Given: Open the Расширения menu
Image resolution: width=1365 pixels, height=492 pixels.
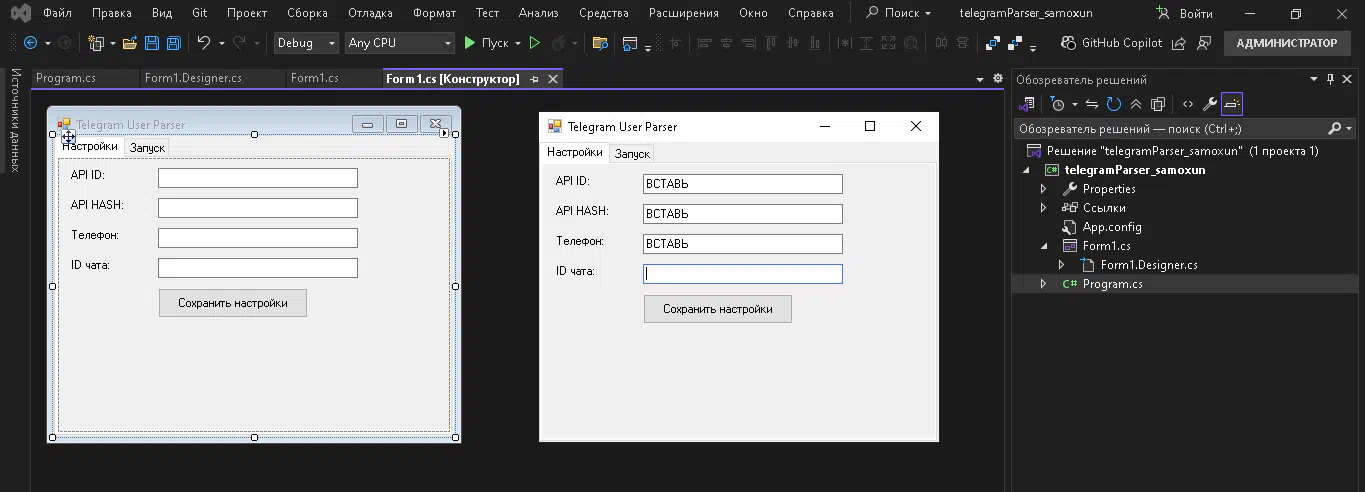Looking at the screenshot, I should coord(683,13).
